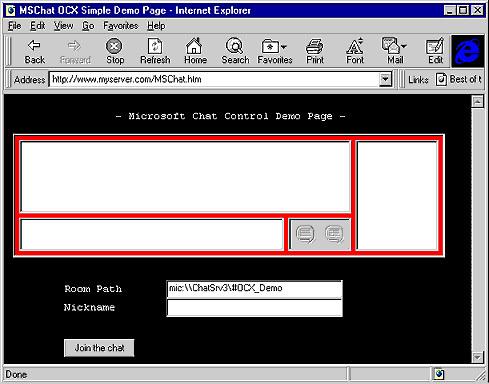Viewport: 489px width, 384px height.
Task: Click the Address URL field
Action: (214, 79)
